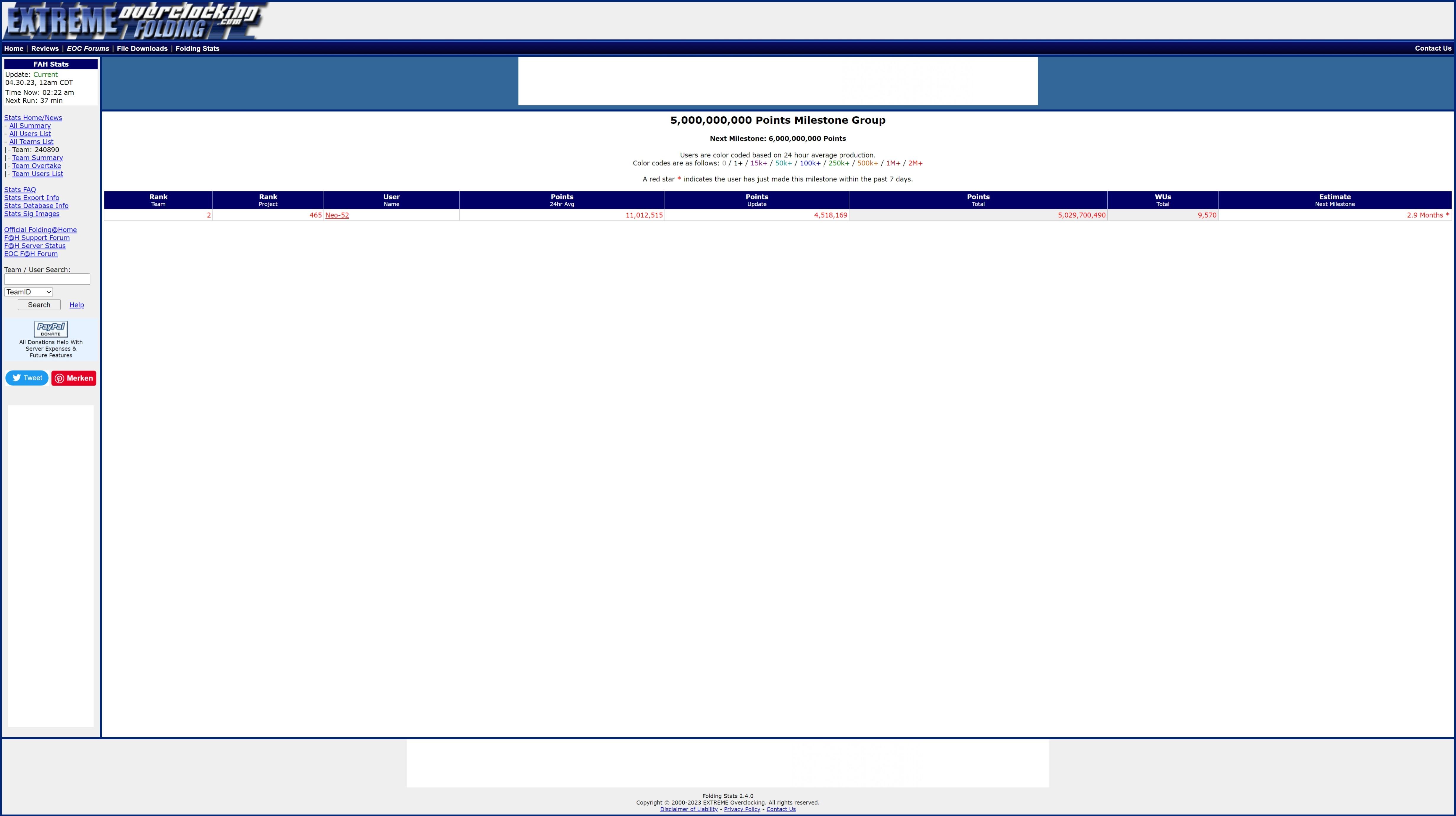
Task: Open the TeamID search type dropdown
Action: (x=29, y=292)
